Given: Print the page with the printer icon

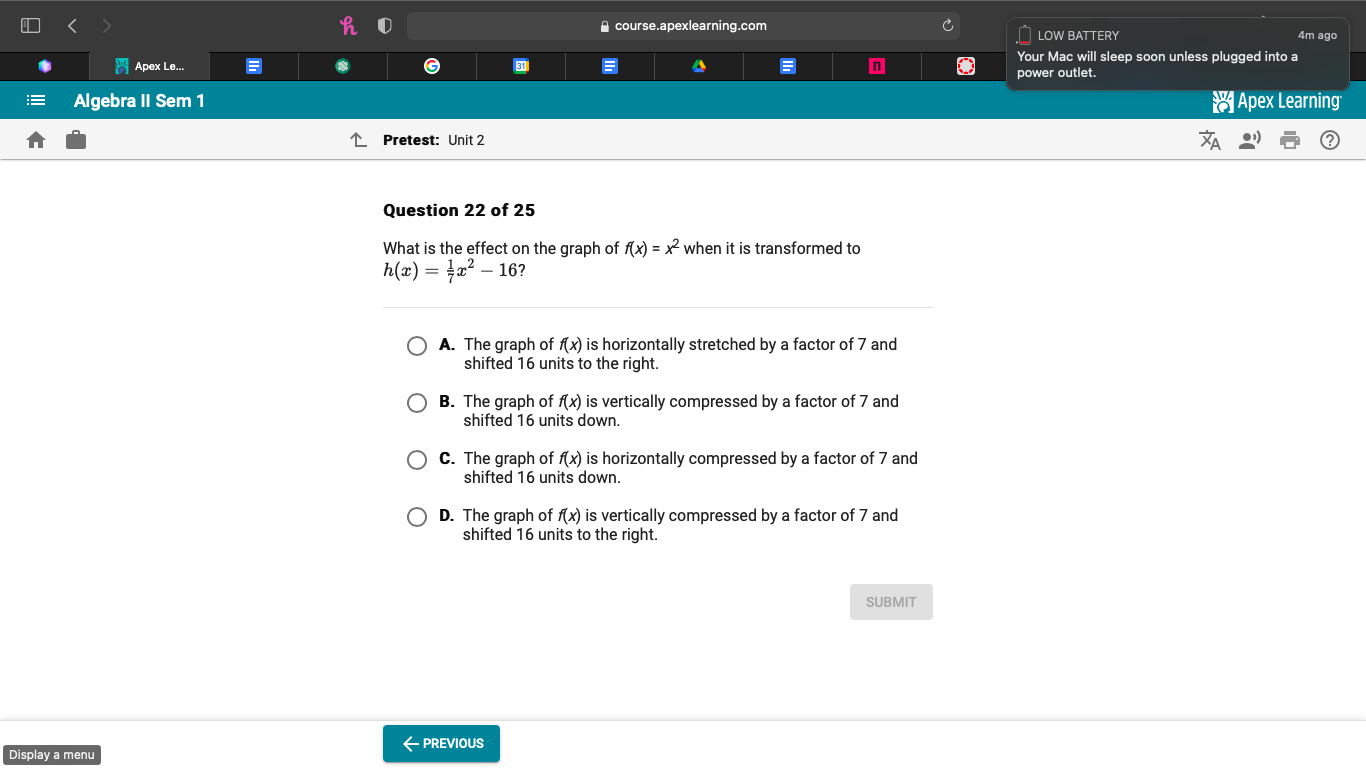Looking at the screenshot, I should 1290,140.
